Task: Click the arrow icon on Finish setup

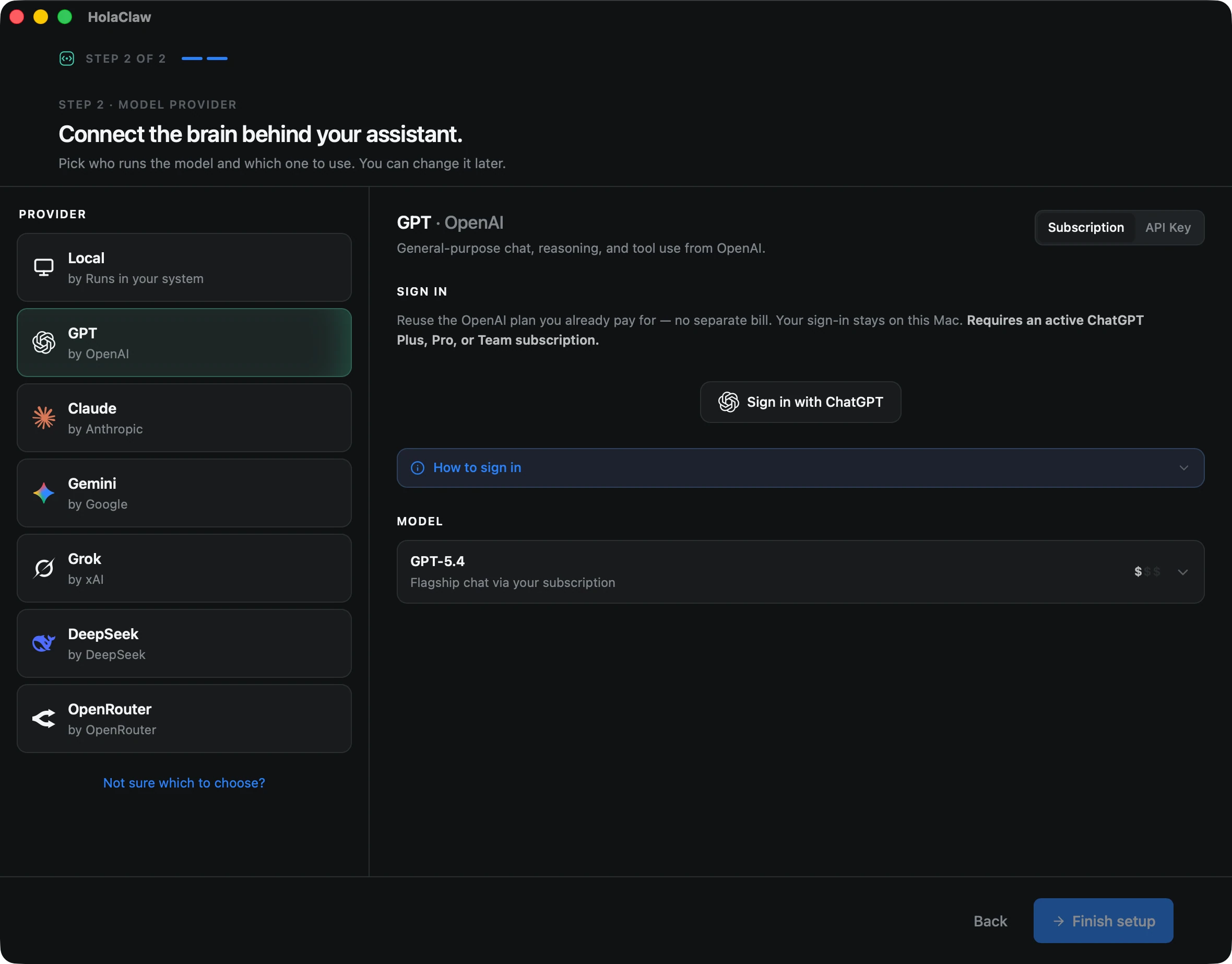Action: (1058, 921)
